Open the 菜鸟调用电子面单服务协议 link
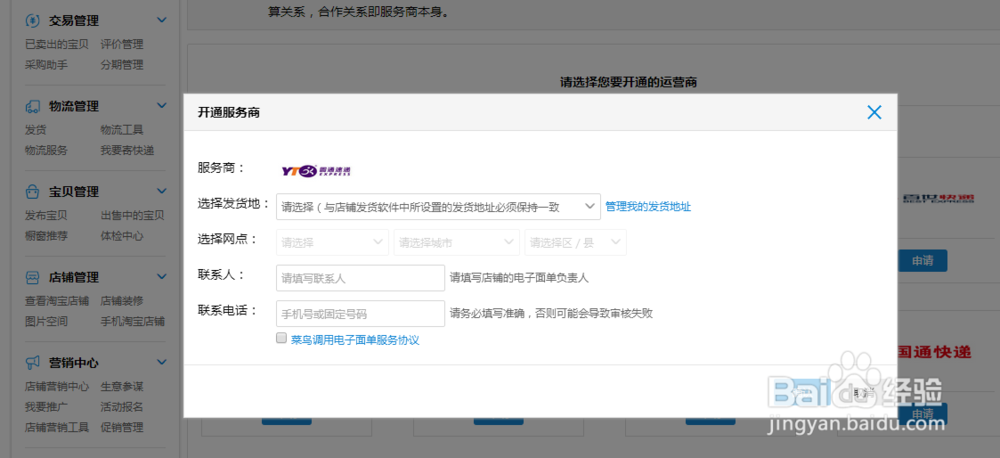The width and height of the screenshot is (1000, 458). pos(355,340)
